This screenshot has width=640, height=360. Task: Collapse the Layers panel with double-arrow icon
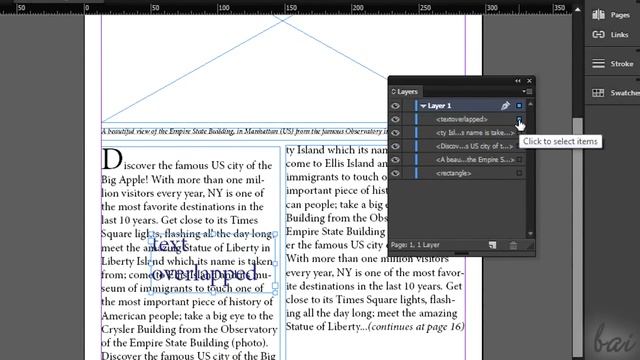pyautogui.click(x=518, y=81)
